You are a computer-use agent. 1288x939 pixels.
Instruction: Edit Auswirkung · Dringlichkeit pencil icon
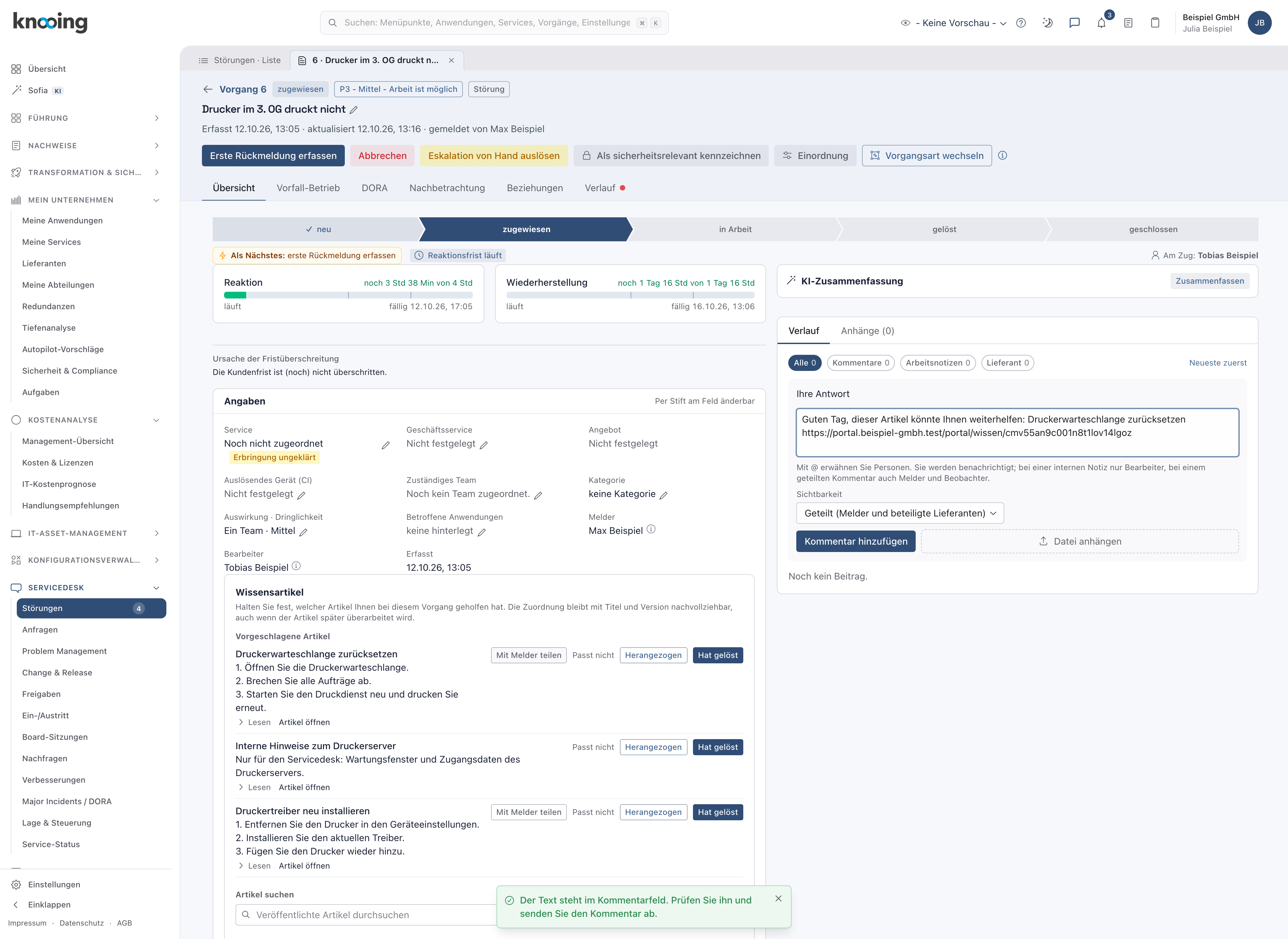pyautogui.click(x=304, y=532)
